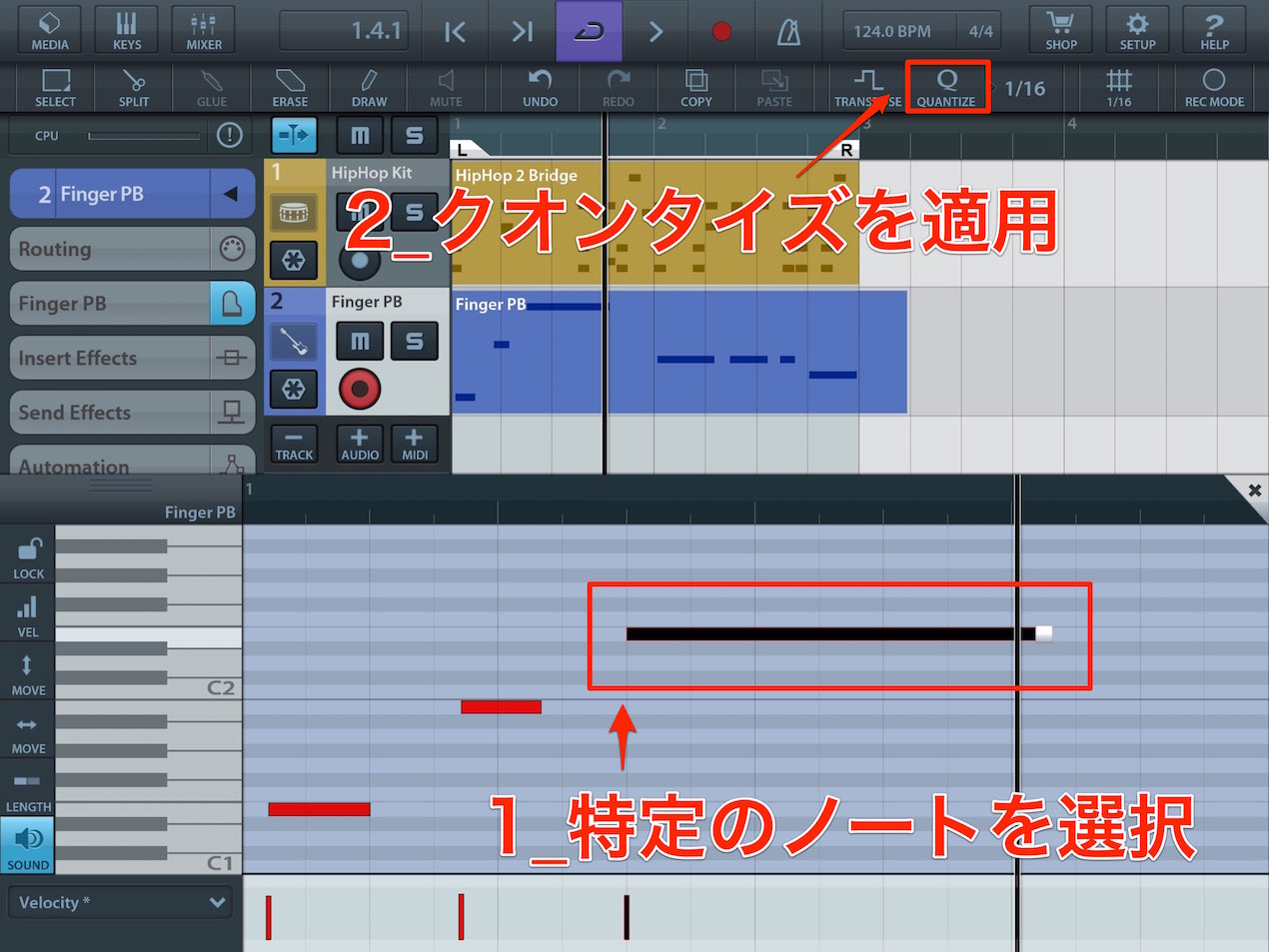Activate the MUTE tool
Image resolution: width=1269 pixels, height=952 pixels.
pos(446,88)
